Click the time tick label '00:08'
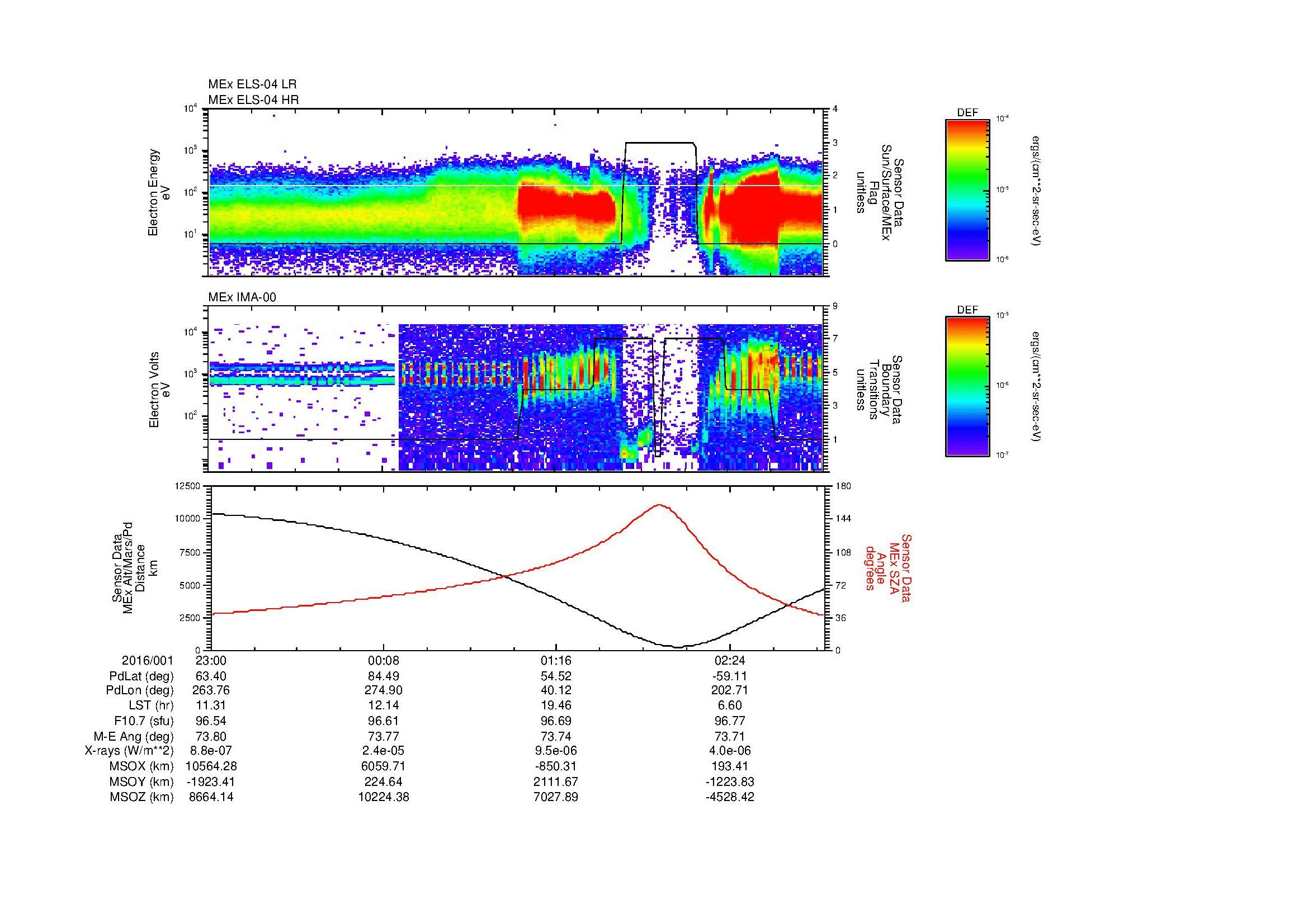 pos(384,661)
